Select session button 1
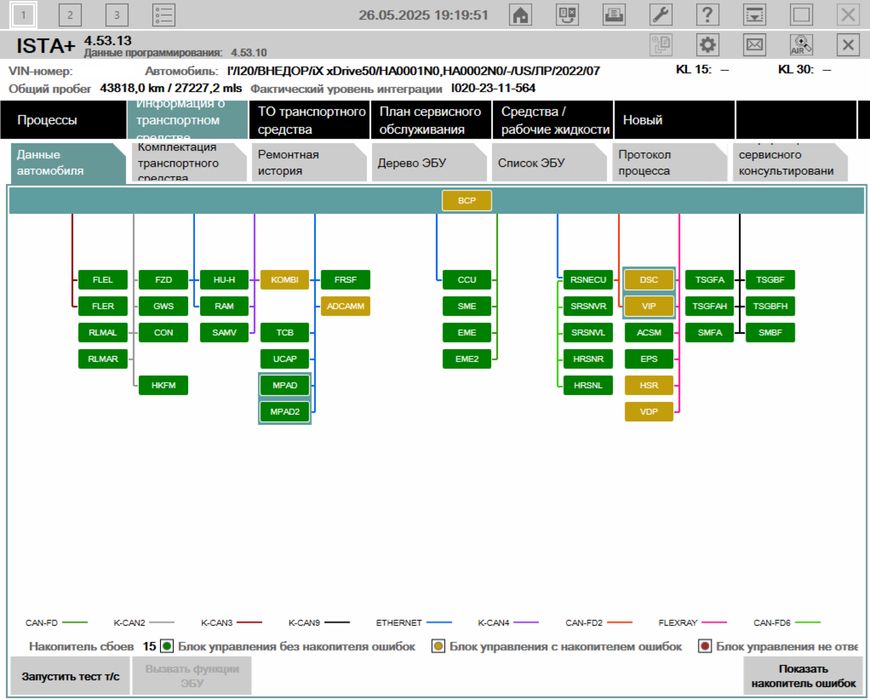 point(23,15)
